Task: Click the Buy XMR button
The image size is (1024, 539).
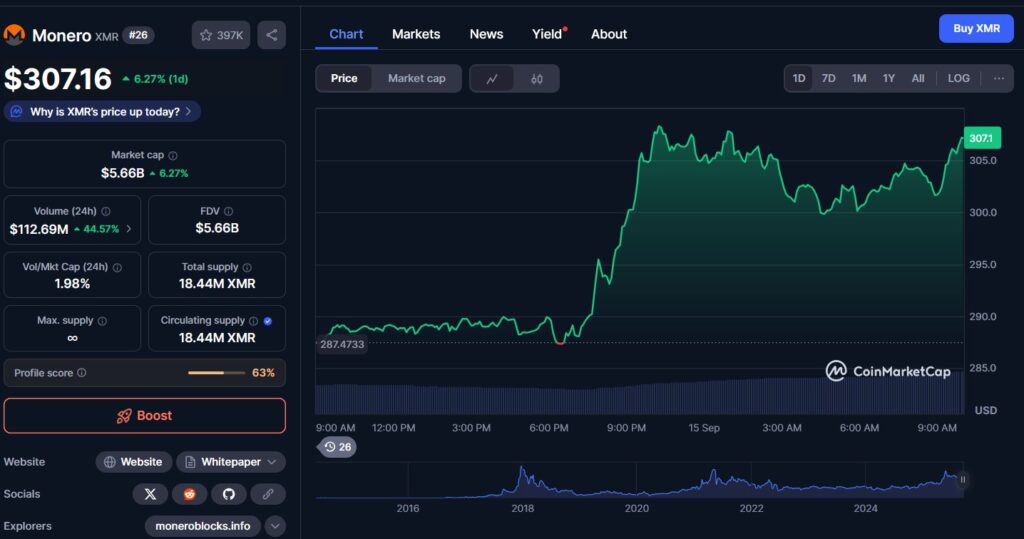Action: (976, 29)
